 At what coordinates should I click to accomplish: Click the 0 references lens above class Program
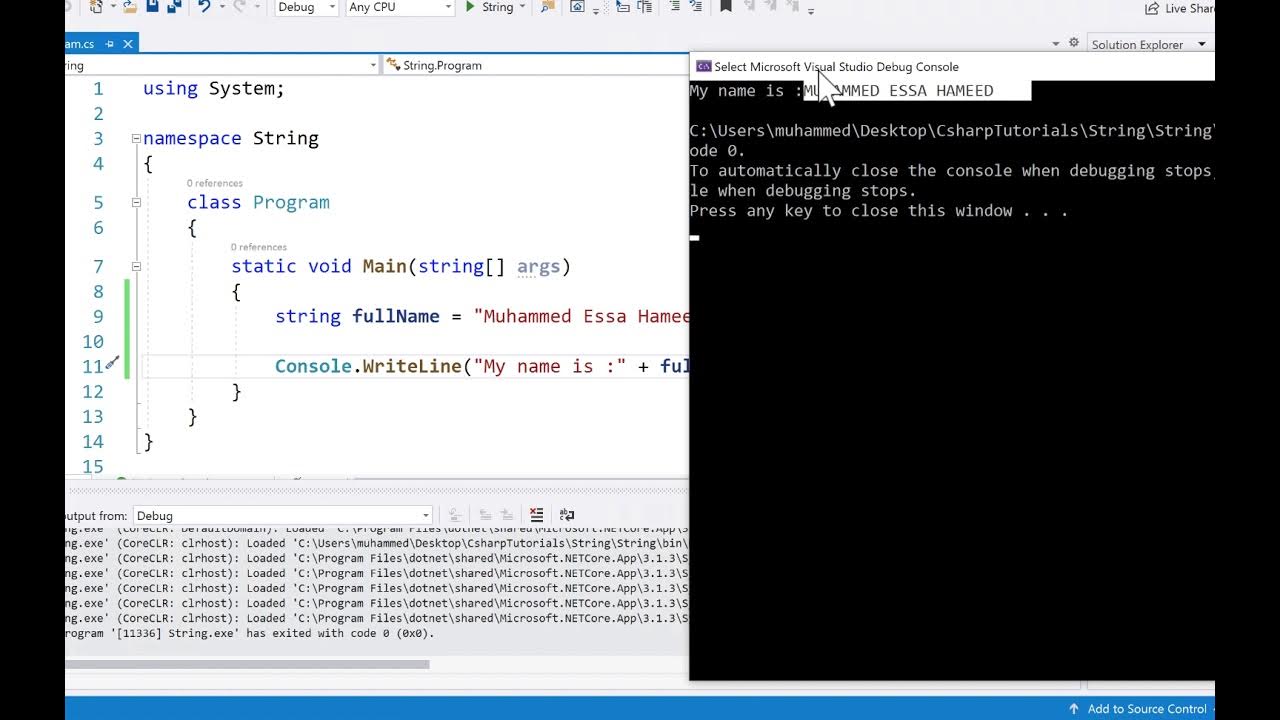pyautogui.click(x=214, y=183)
